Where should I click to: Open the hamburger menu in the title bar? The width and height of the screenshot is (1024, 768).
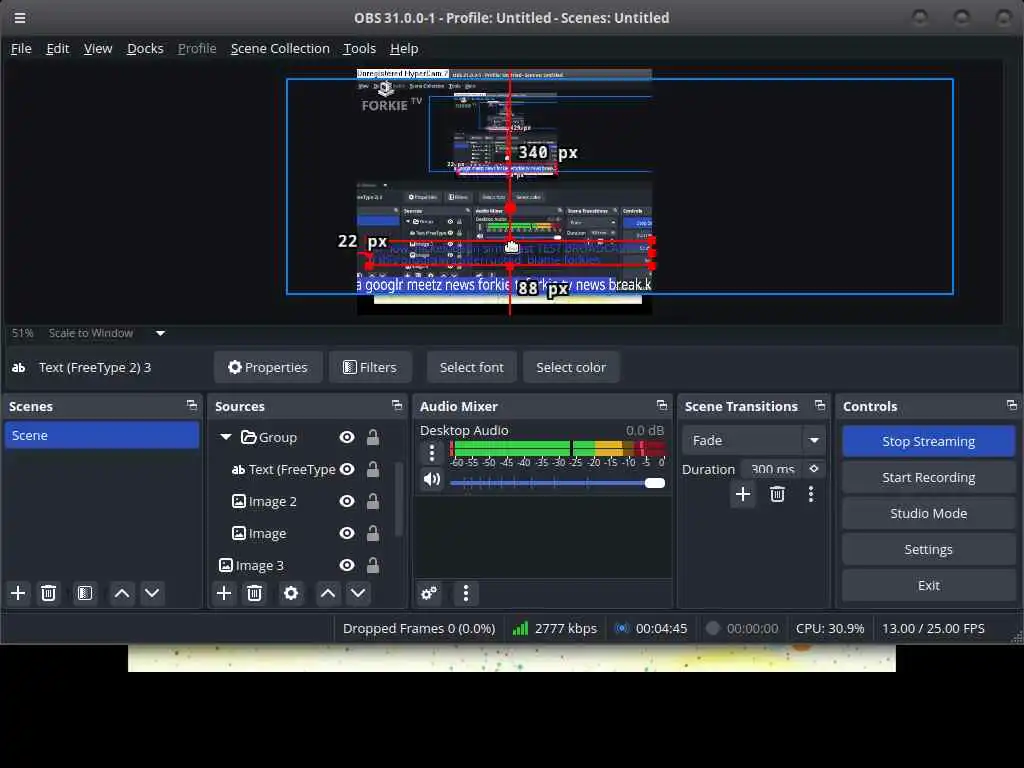click(20, 18)
